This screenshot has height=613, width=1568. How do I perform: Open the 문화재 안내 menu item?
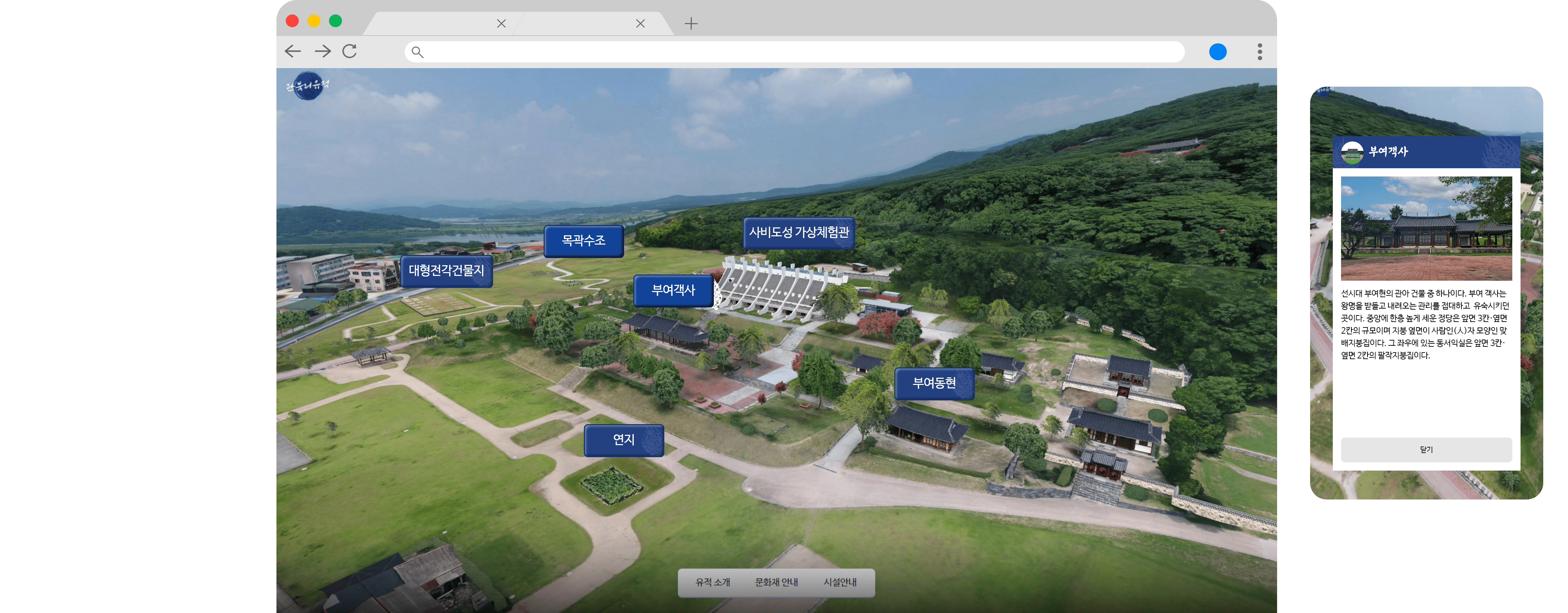[776, 583]
